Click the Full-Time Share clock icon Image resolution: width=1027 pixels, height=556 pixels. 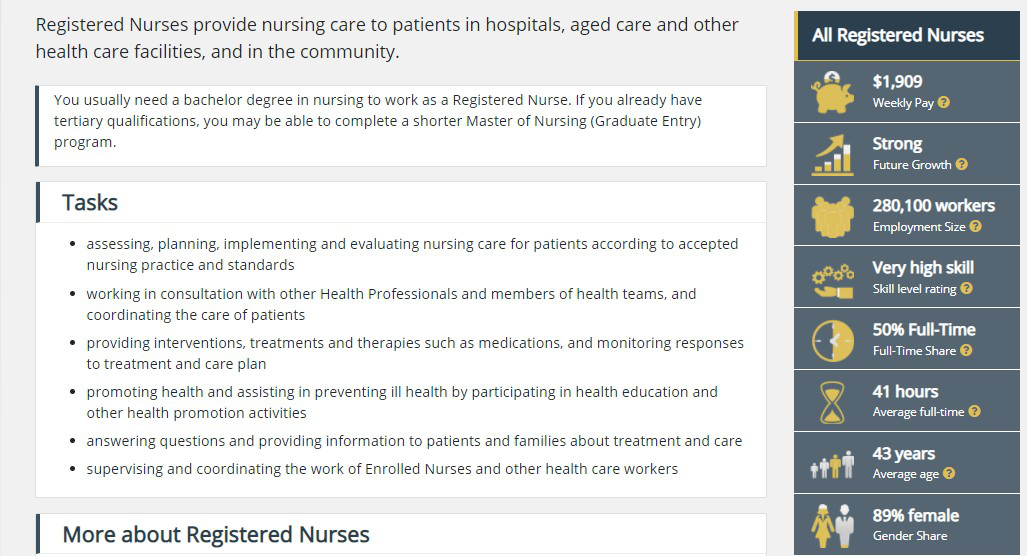coord(833,340)
